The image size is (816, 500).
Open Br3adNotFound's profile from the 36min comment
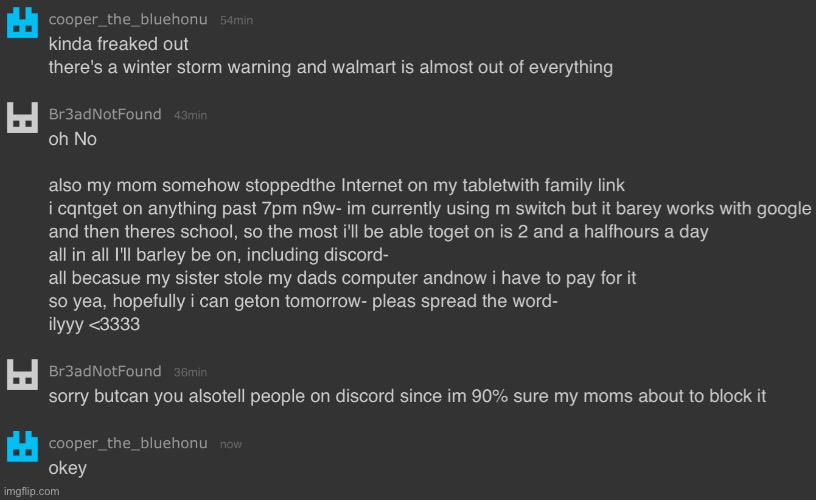coord(105,371)
